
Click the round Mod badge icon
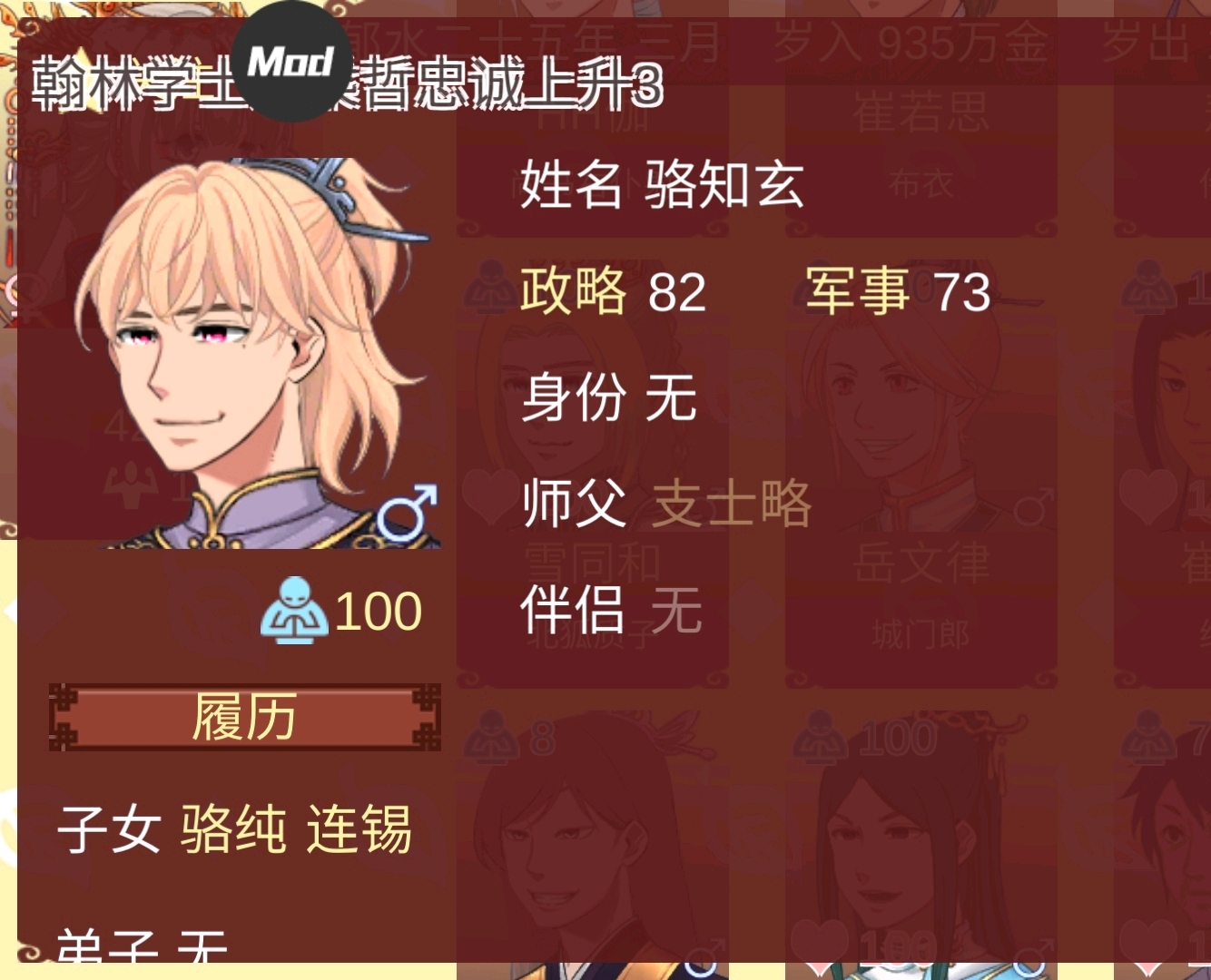coord(292,61)
